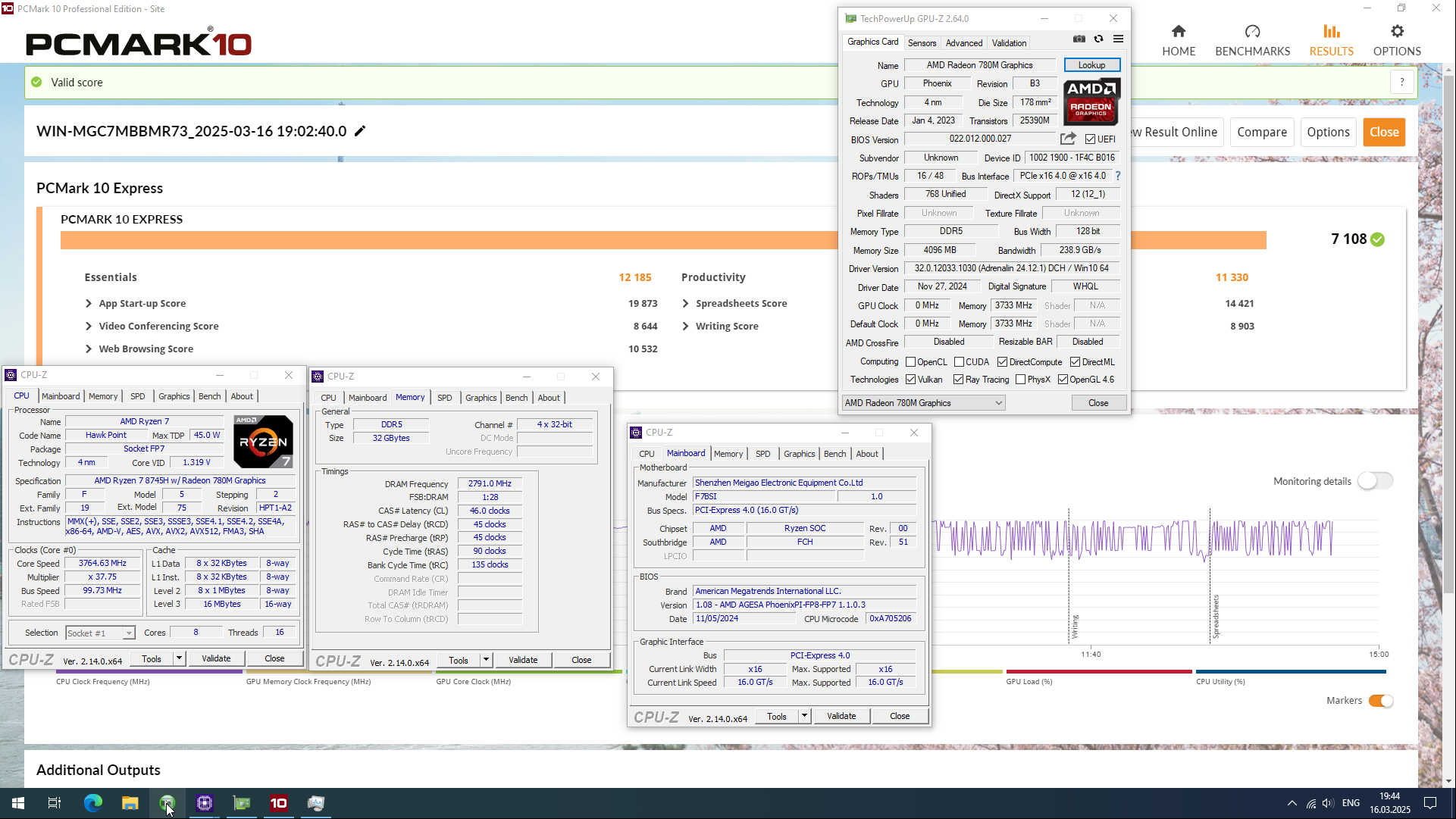Enable the Monitoring details switch
The image size is (1456, 819).
pyautogui.click(x=1375, y=481)
